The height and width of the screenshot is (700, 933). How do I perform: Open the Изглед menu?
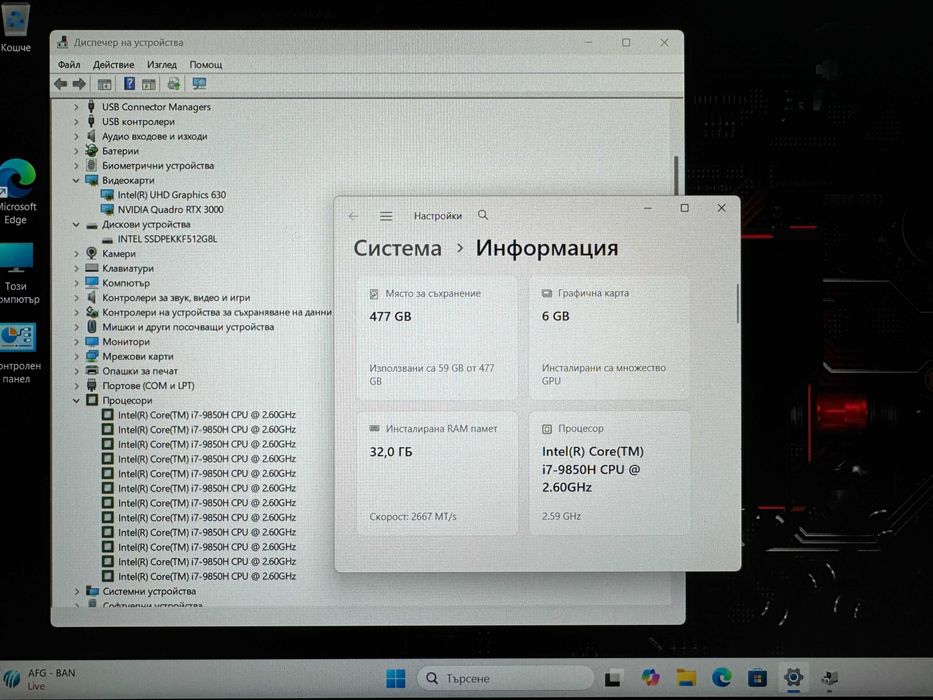162,64
